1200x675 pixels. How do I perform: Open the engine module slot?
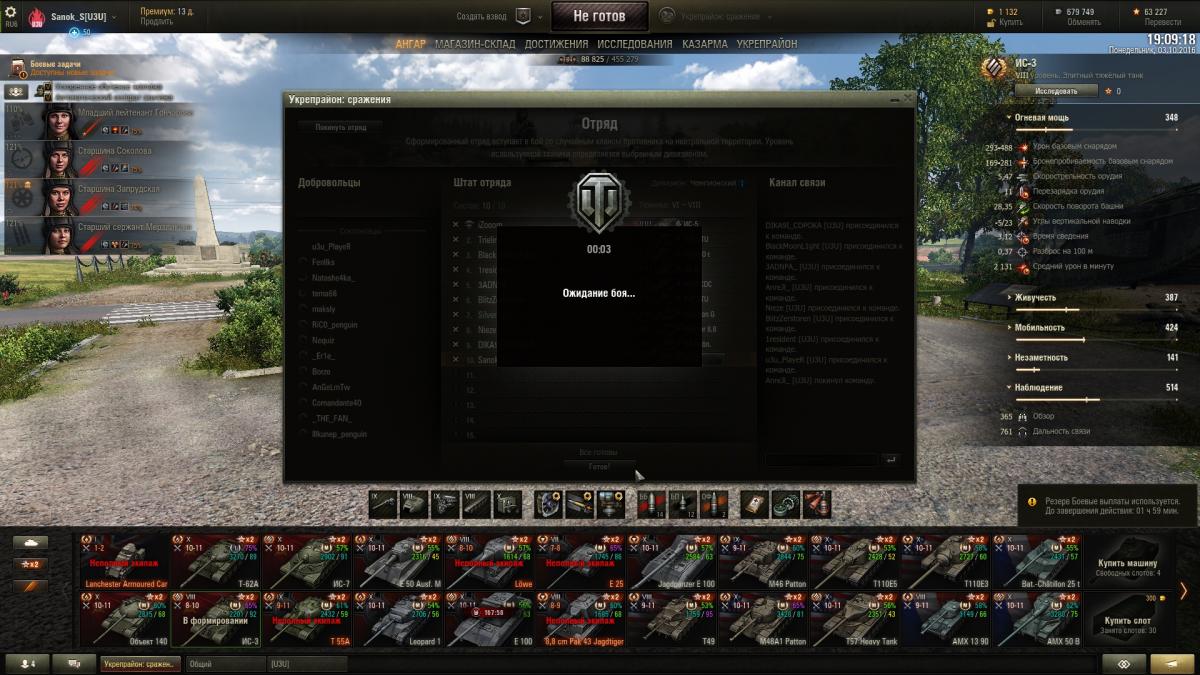(x=446, y=504)
